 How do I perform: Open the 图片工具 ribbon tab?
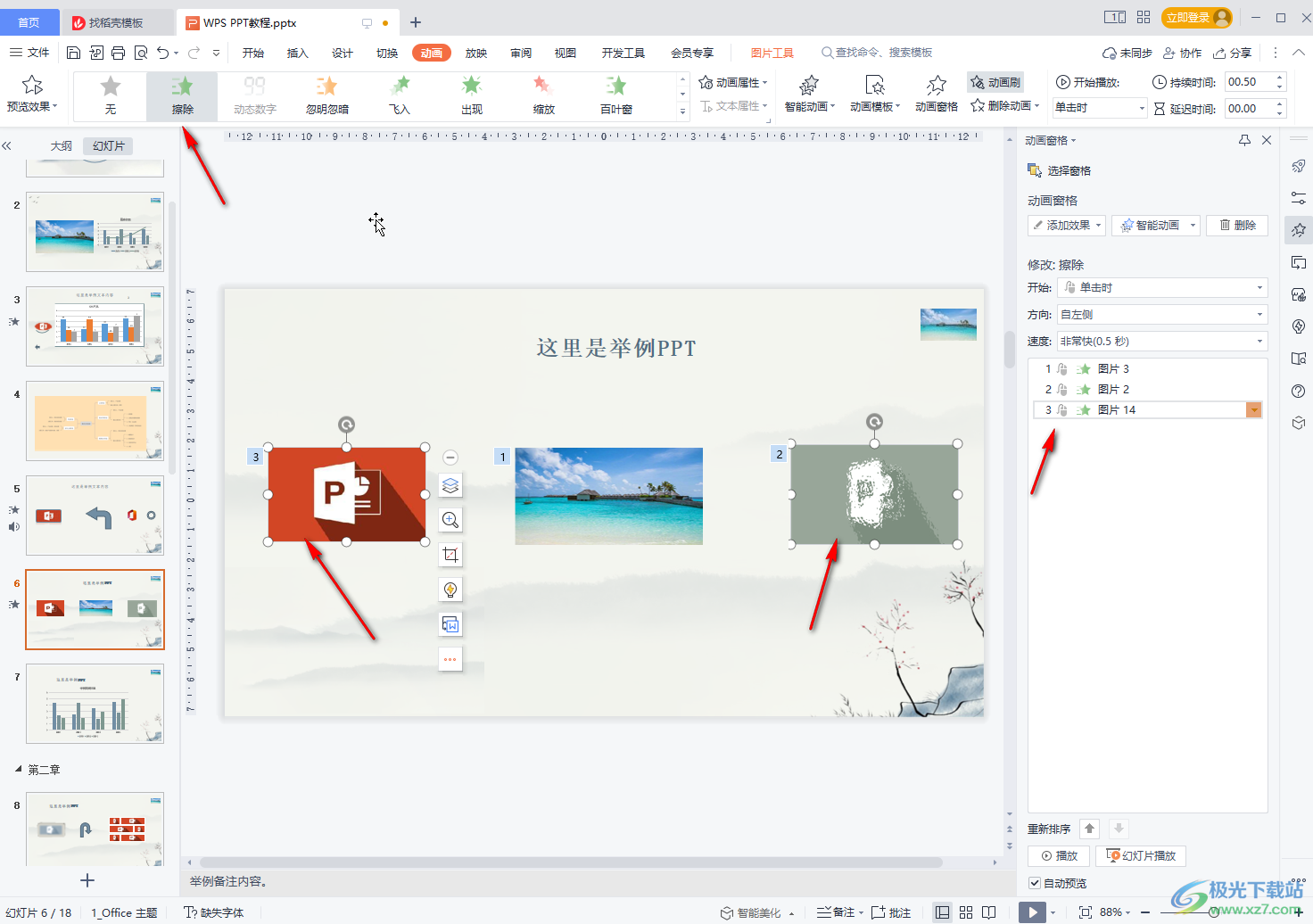coord(772,53)
